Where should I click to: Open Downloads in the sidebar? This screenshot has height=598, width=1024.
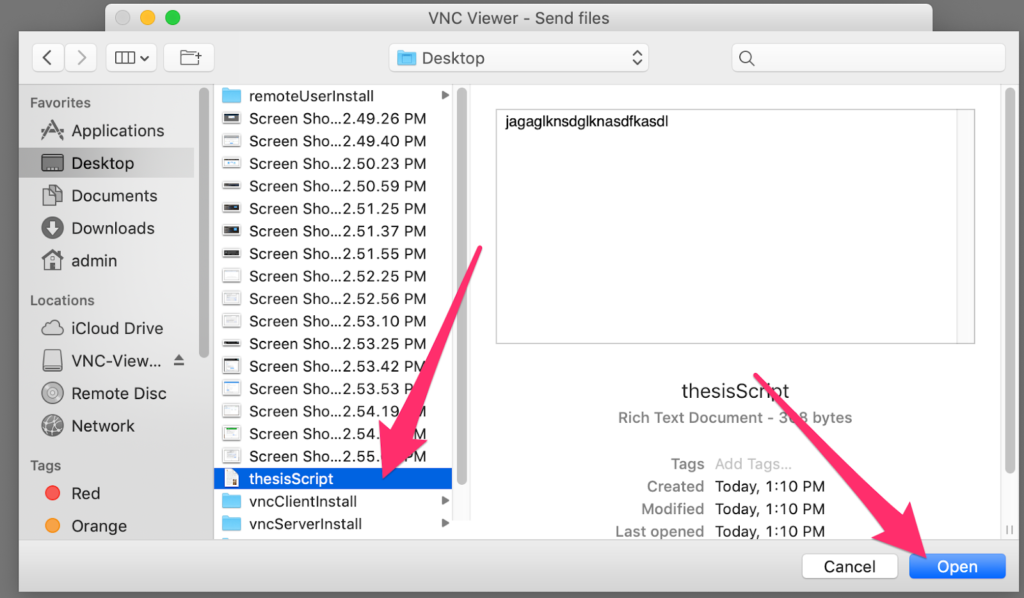[x=107, y=228]
